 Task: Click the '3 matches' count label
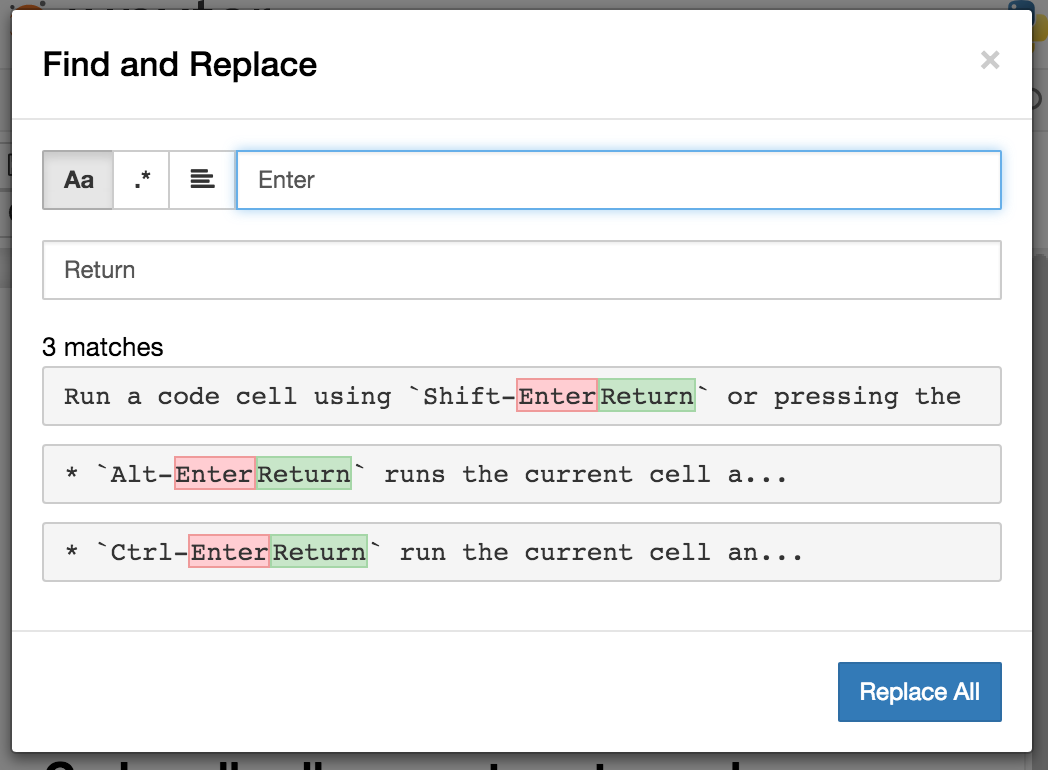tap(102, 347)
